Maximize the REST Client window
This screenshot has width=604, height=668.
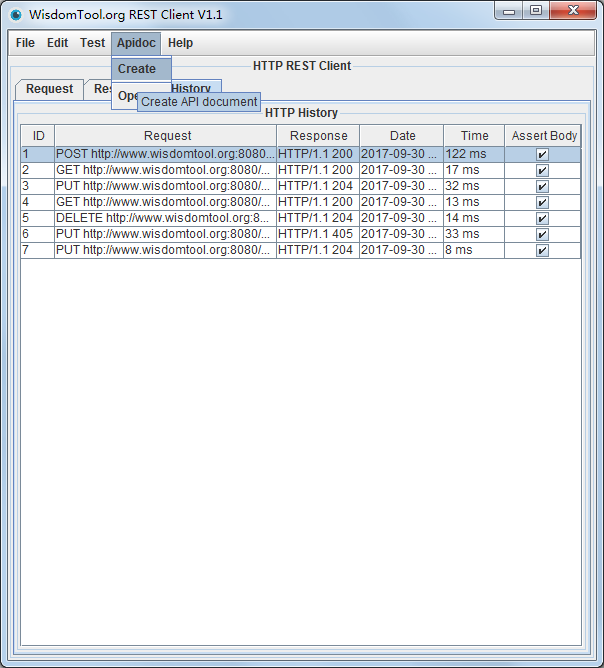pos(536,11)
